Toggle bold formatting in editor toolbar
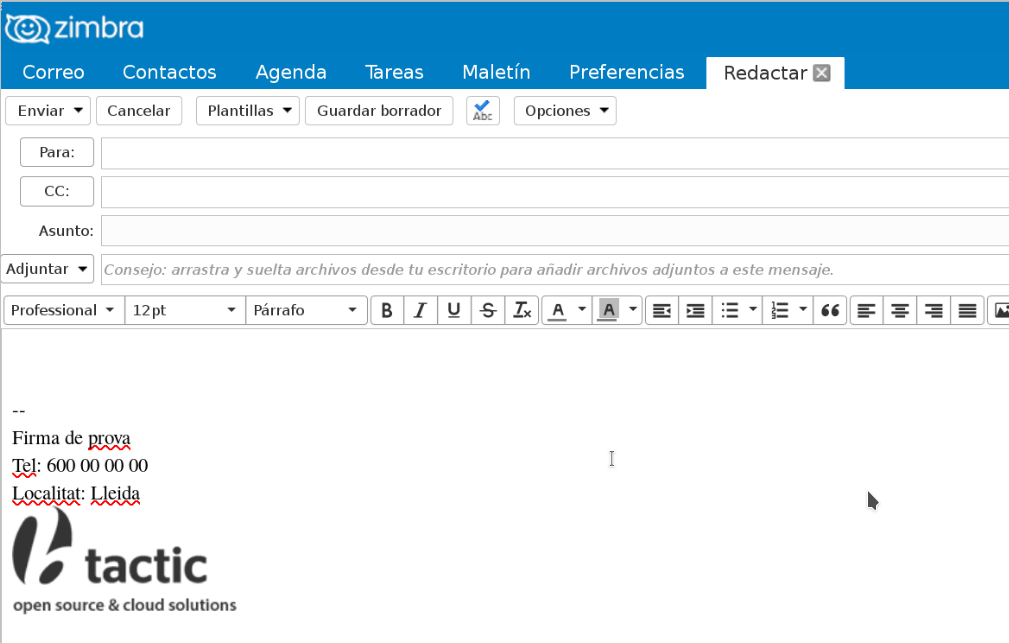 click(x=387, y=311)
